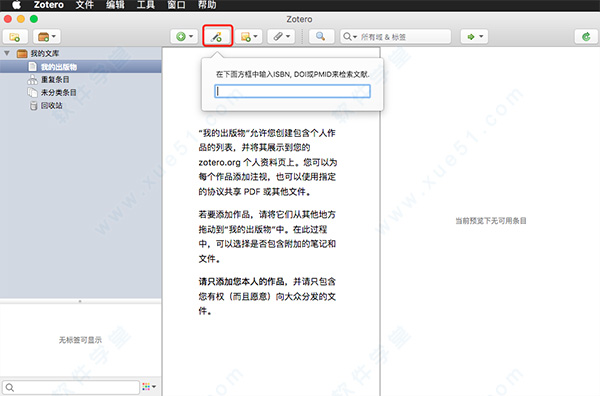Open the search mode dropdown arrow
This screenshot has width=600, height=396.
(x=355, y=37)
